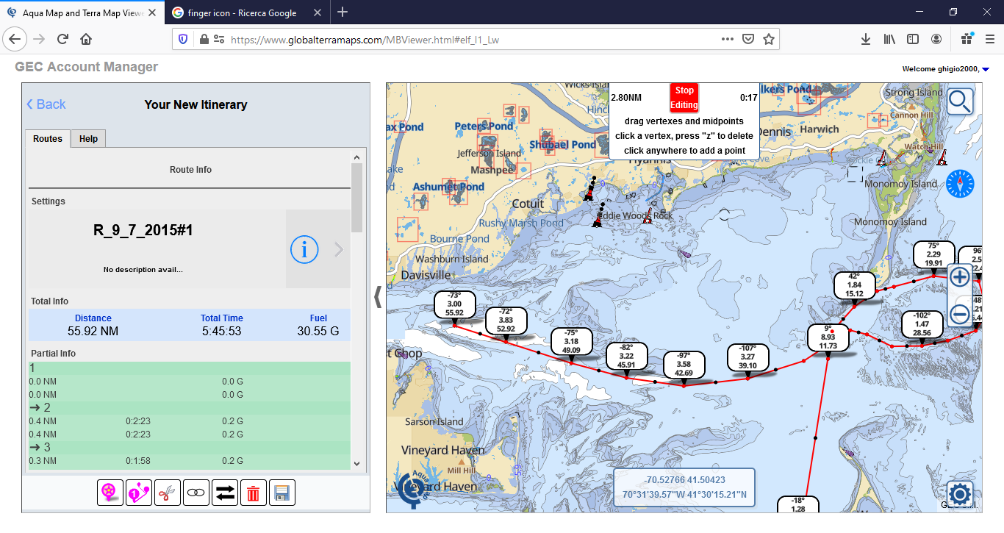The image size is (1004, 533).
Task: Select the pink route-from-point-1 tool
Action: coord(139,493)
